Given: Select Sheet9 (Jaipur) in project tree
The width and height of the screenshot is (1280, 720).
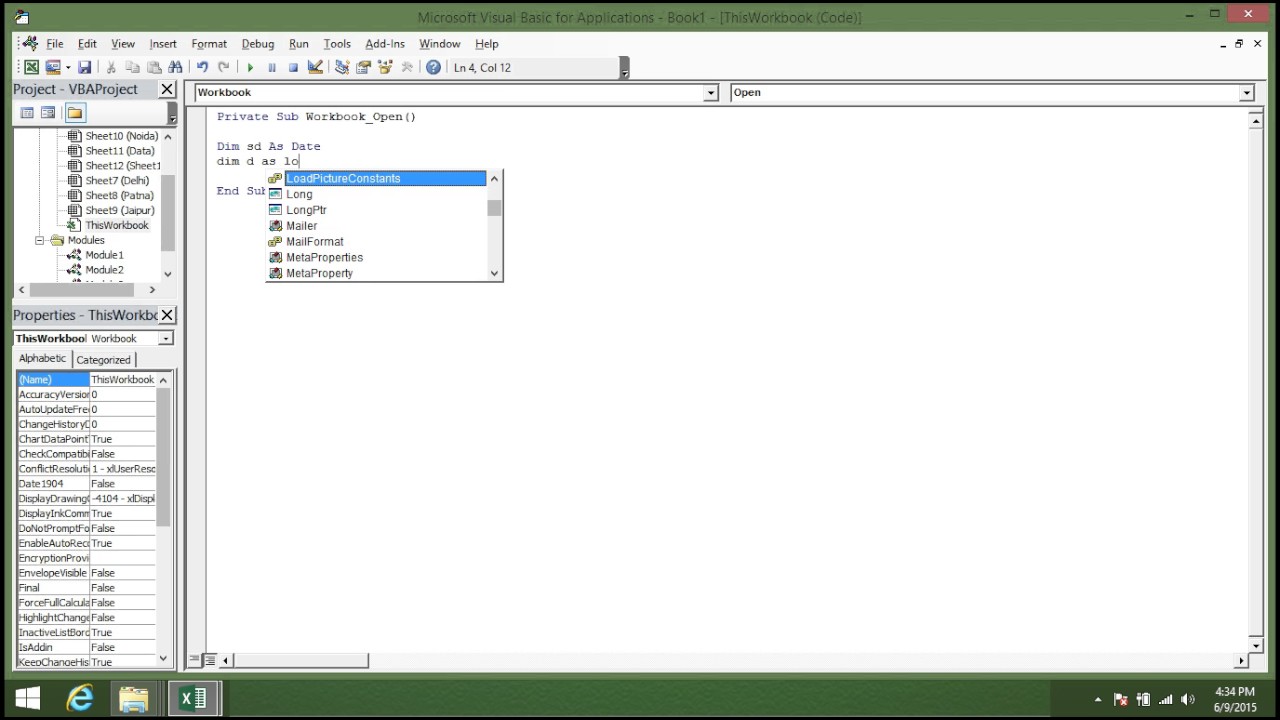Looking at the screenshot, I should point(119,211).
